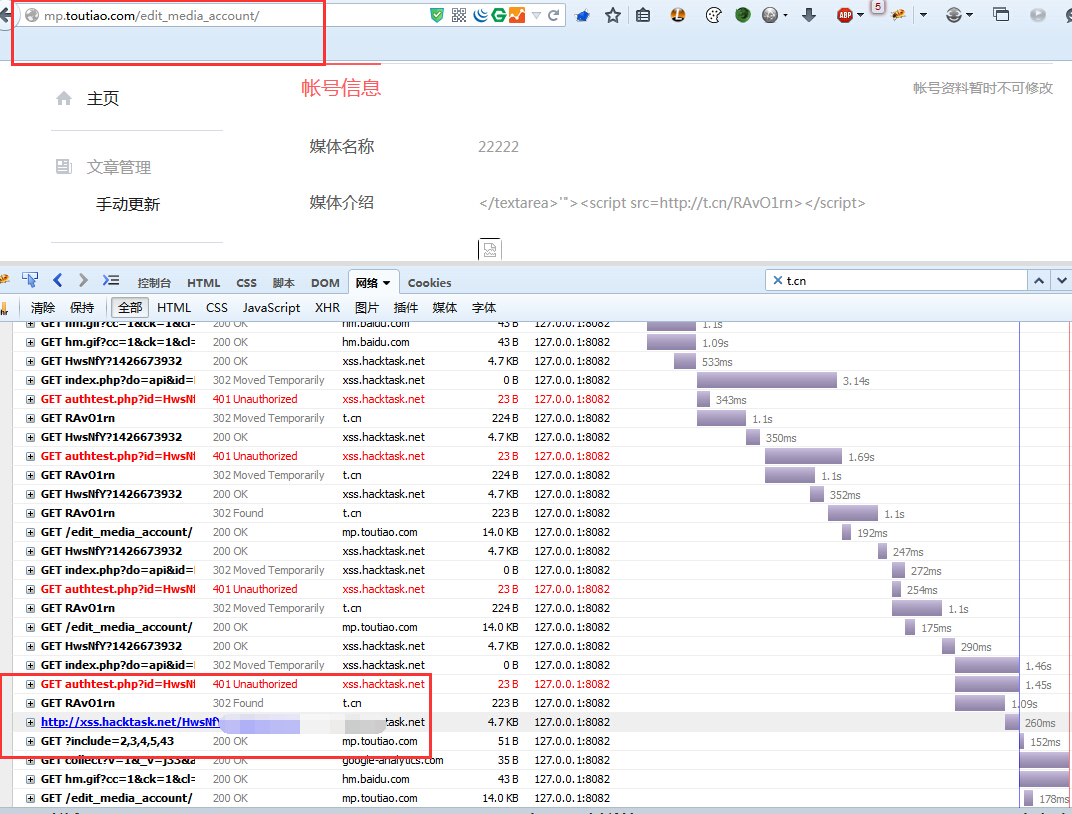
Task: Select the 全部 network filter
Action: click(130, 308)
